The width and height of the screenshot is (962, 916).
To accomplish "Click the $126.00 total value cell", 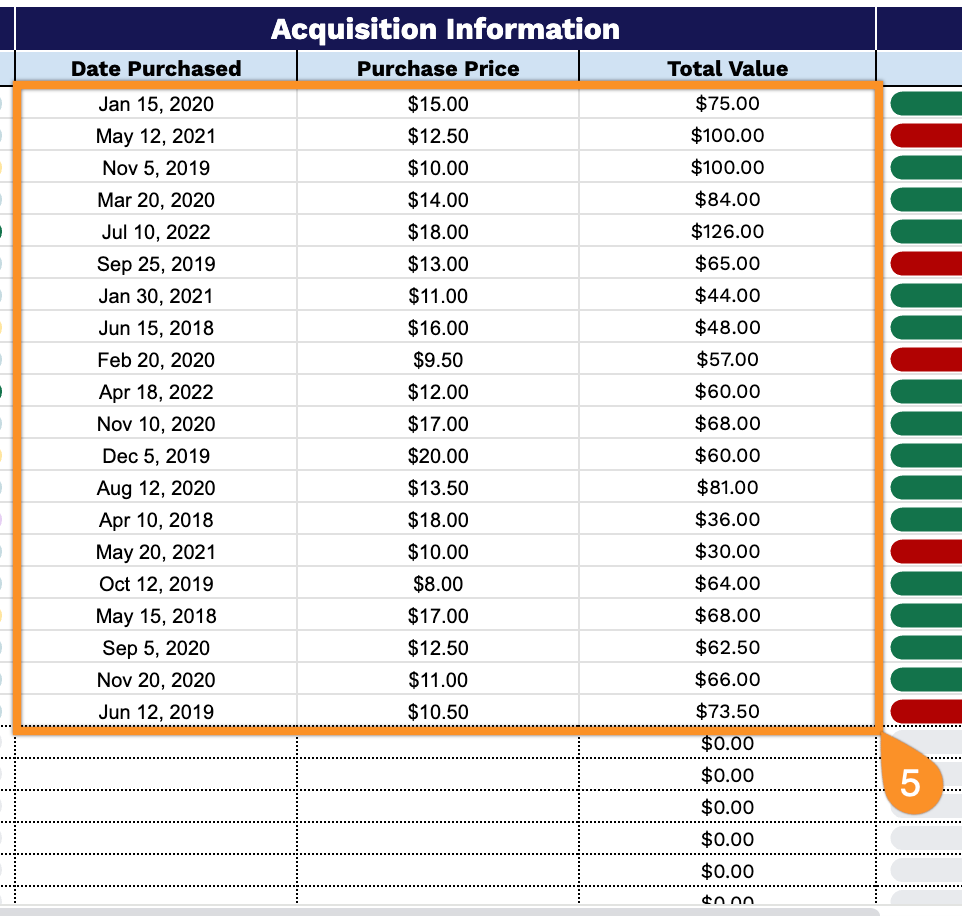I will point(727,232).
